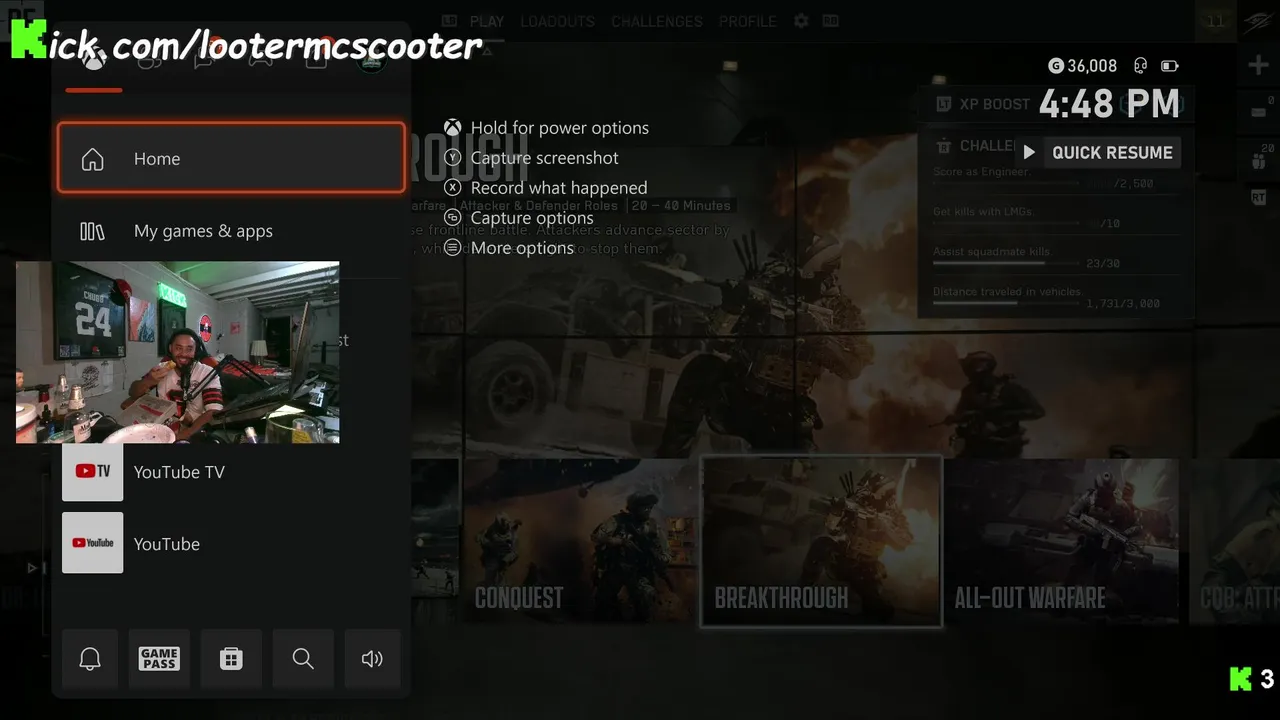Select the Breakthrough game mode card

pos(821,540)
